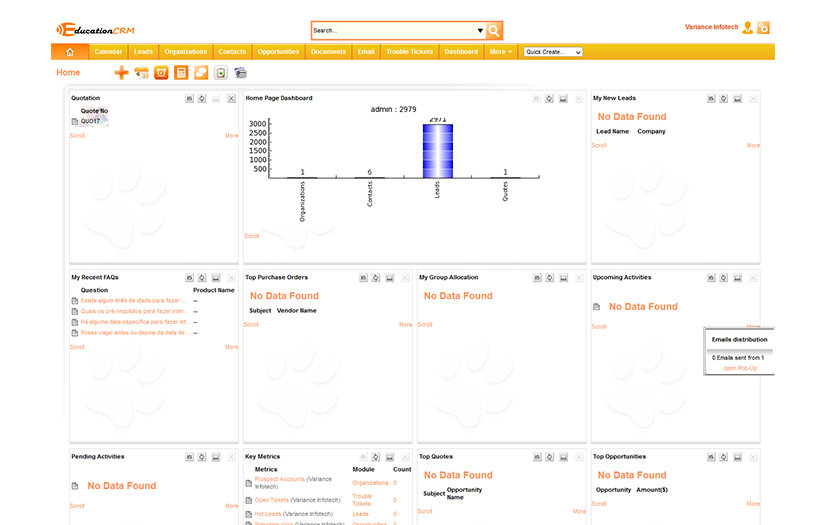
Task: Edit the Top Purchase Orders widget settings
Action: tap(363, 278)
